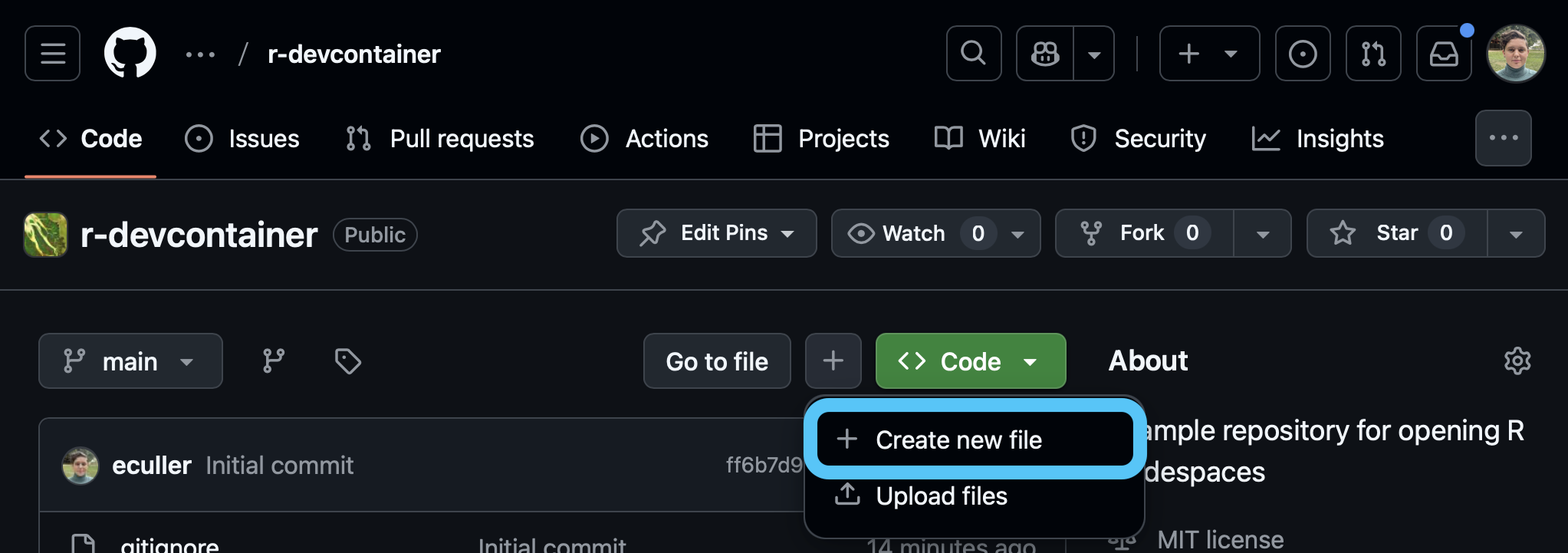This screenshot has width=1568, height=553.
Task: Expand the Copilot dropdown arrow
Action: tap(1094, 54)
